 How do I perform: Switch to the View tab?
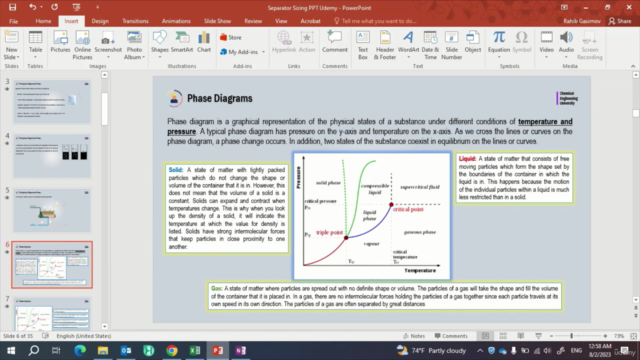pos(281,21)
